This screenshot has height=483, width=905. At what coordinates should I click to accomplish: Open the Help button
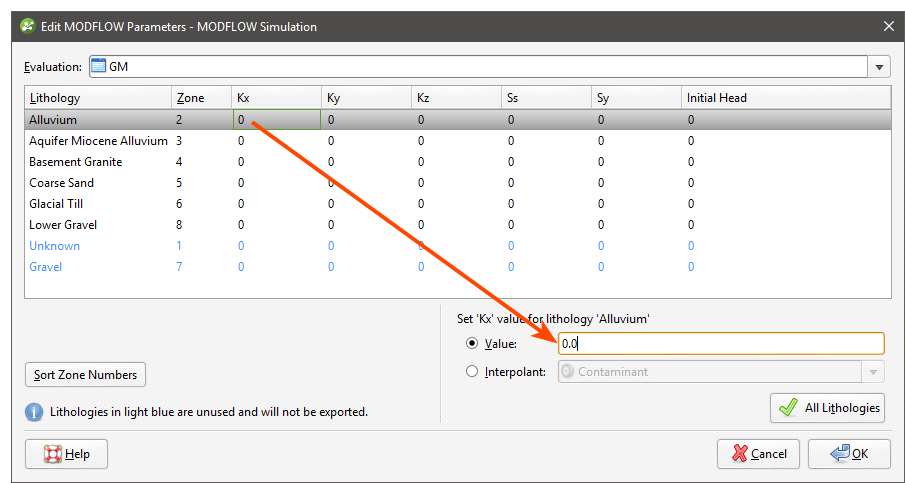point(66,454)
